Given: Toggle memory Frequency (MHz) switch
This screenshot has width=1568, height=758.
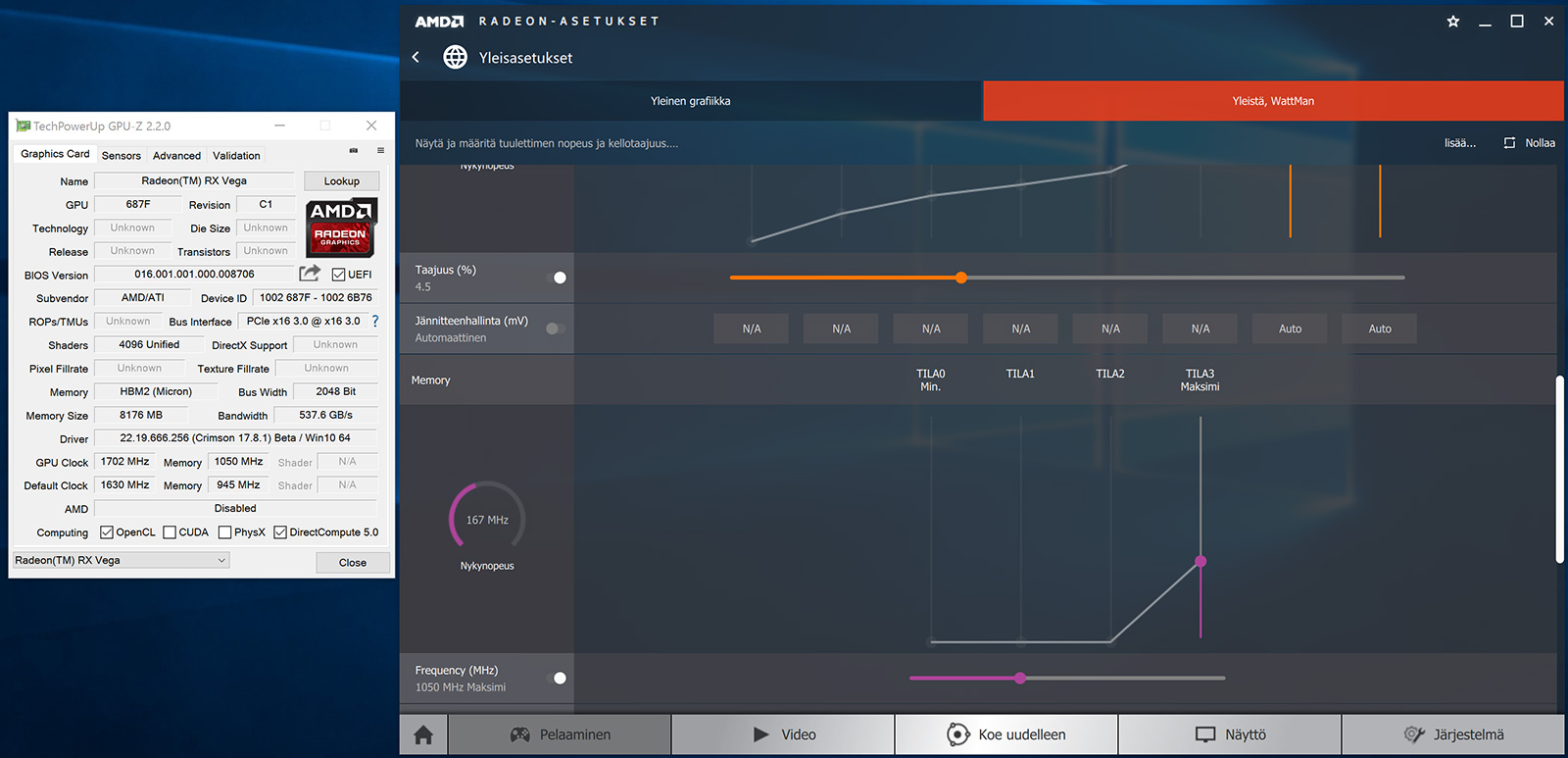Looking at the screenshot, I should click(x=557, y=678).
